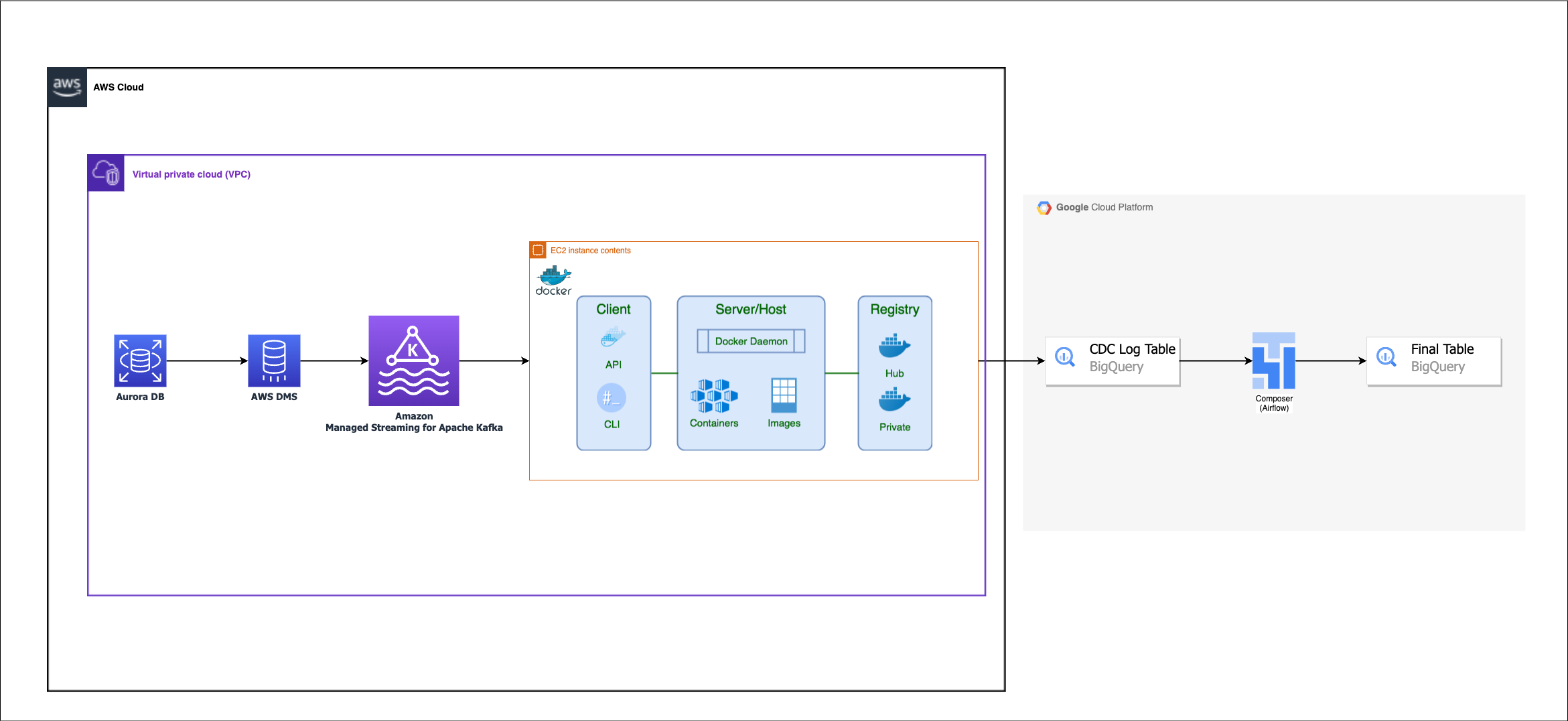Image resolution: width=1568 pixels, height=721 pixels.
Task: Select the Registry heading
Action: [895, 310]
